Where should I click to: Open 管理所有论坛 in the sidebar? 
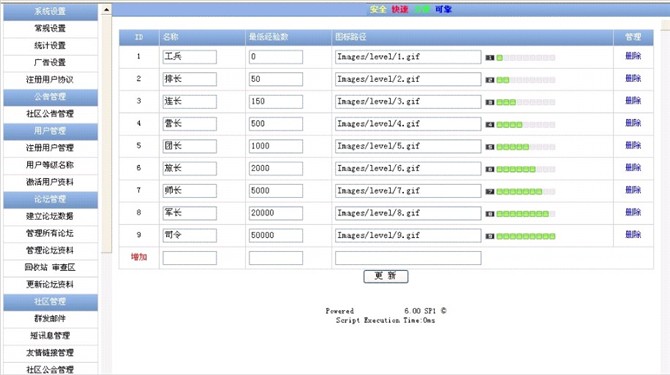50,233
